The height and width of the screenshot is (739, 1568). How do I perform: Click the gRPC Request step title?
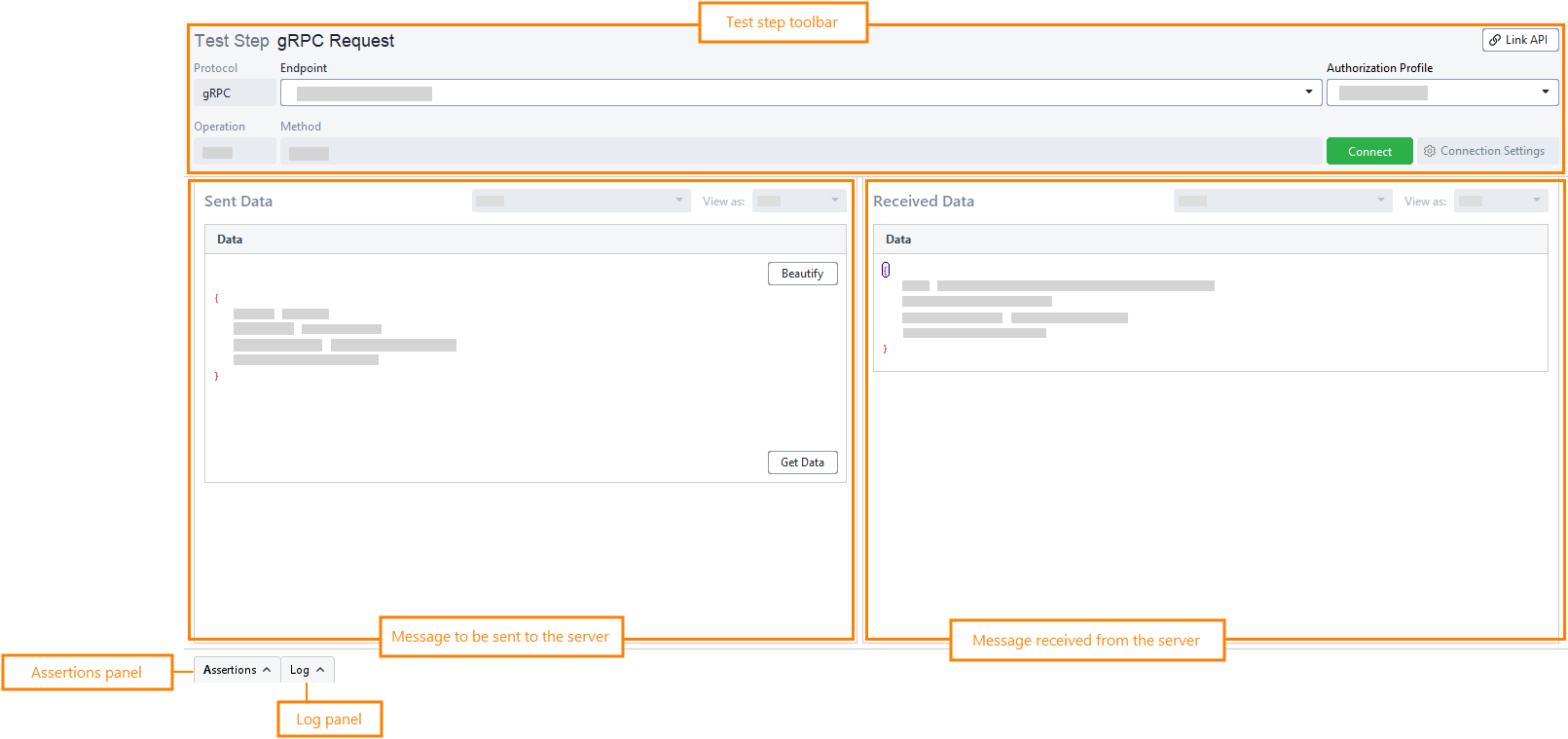coord(336,41)
